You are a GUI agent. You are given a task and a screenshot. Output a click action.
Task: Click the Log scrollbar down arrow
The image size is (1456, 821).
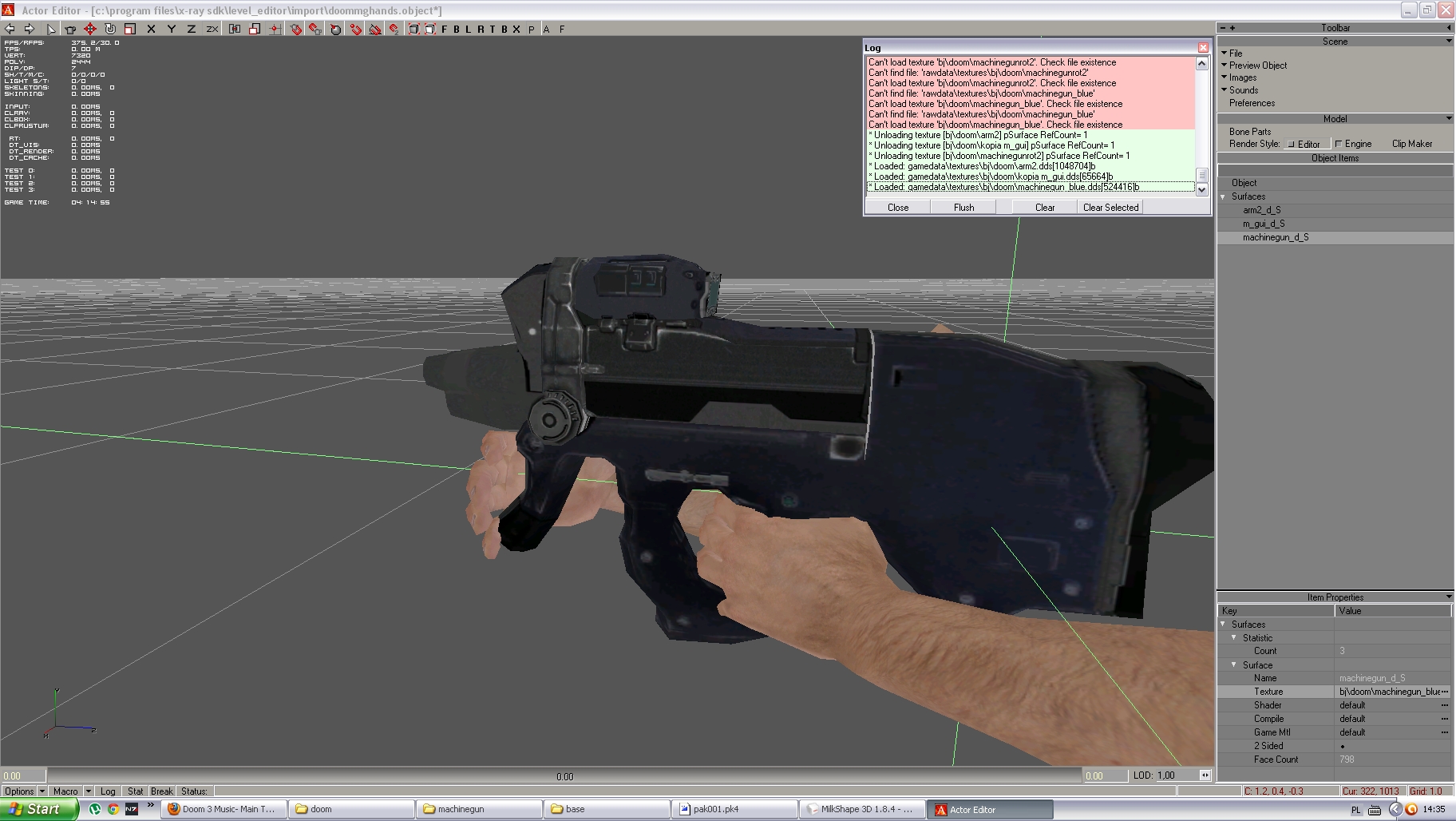tap(1201, 189)
